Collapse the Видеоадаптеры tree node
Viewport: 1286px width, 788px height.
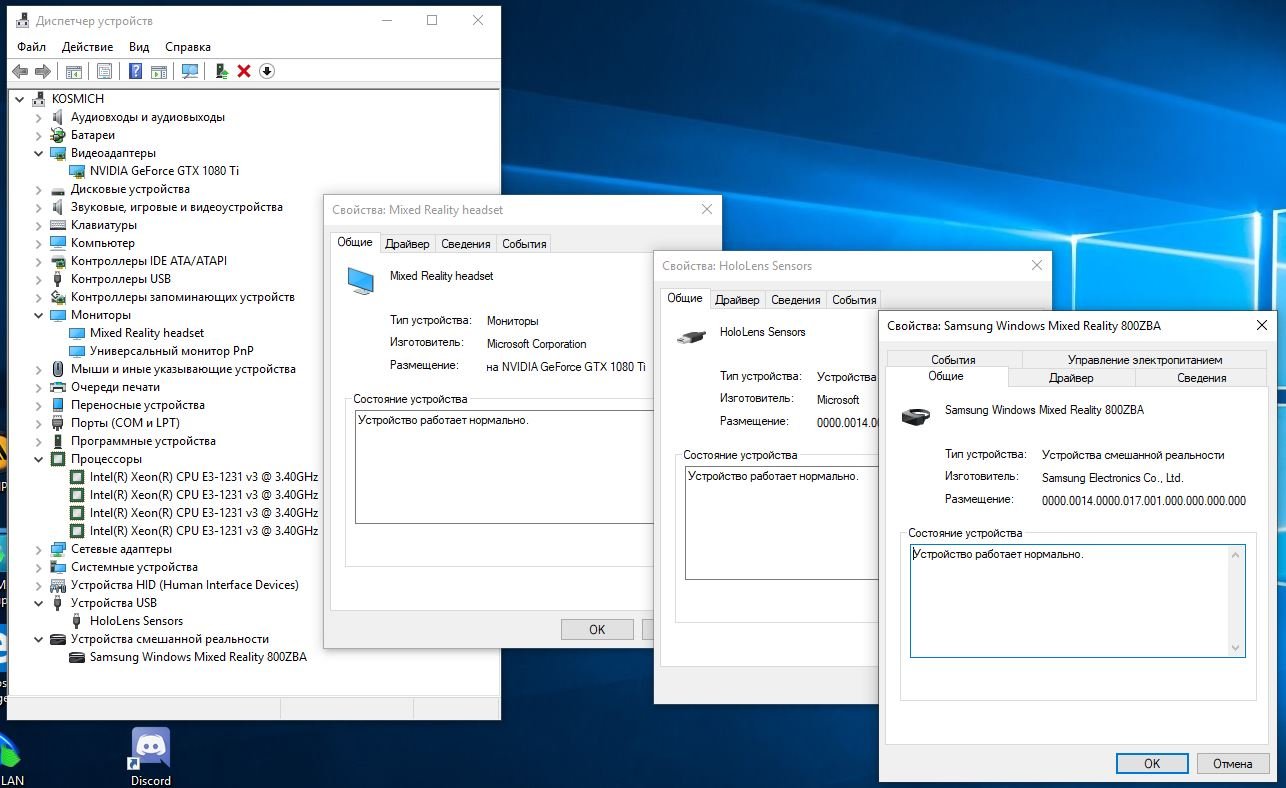pos(39,153)
